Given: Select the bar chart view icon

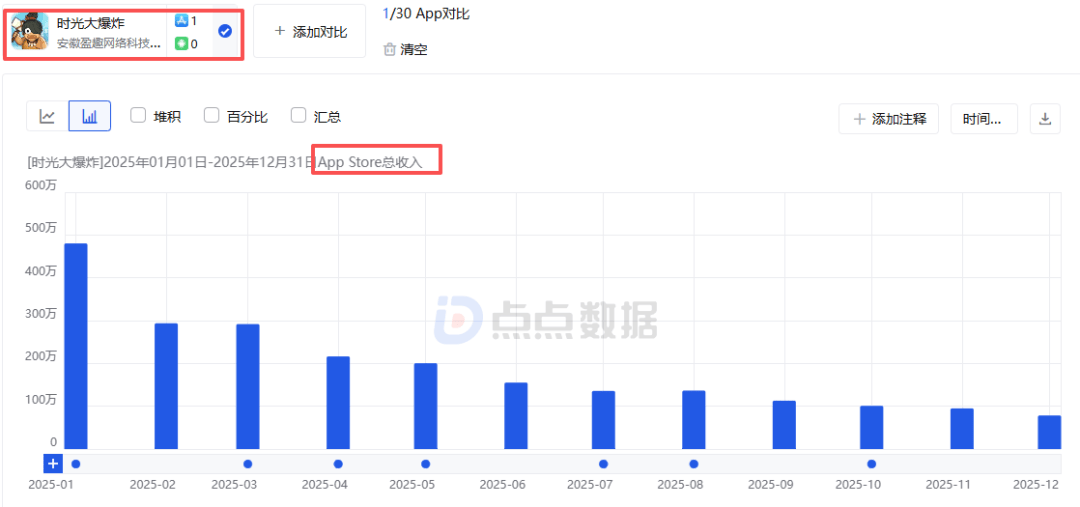Looking at the screenshot, I should (x=90, y=117).
